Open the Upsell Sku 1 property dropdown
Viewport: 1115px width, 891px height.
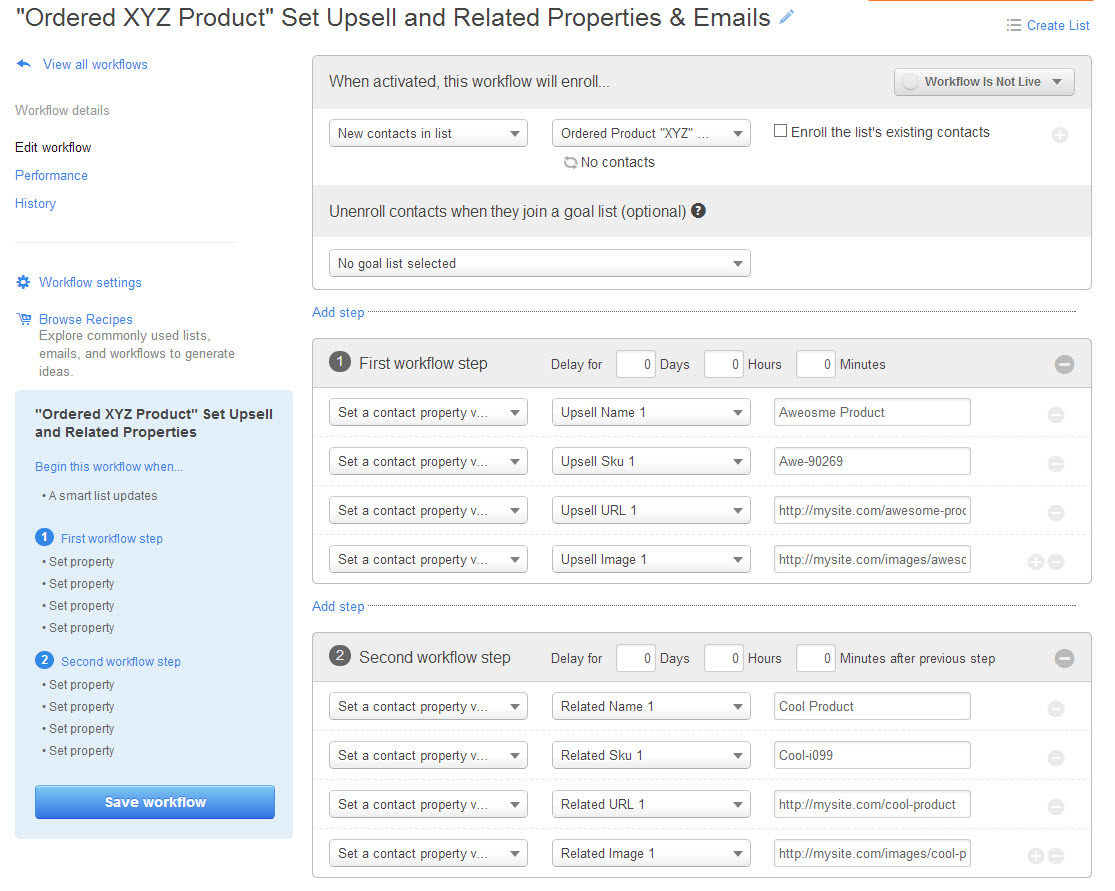pyautogui.click(x=650, y=462)
